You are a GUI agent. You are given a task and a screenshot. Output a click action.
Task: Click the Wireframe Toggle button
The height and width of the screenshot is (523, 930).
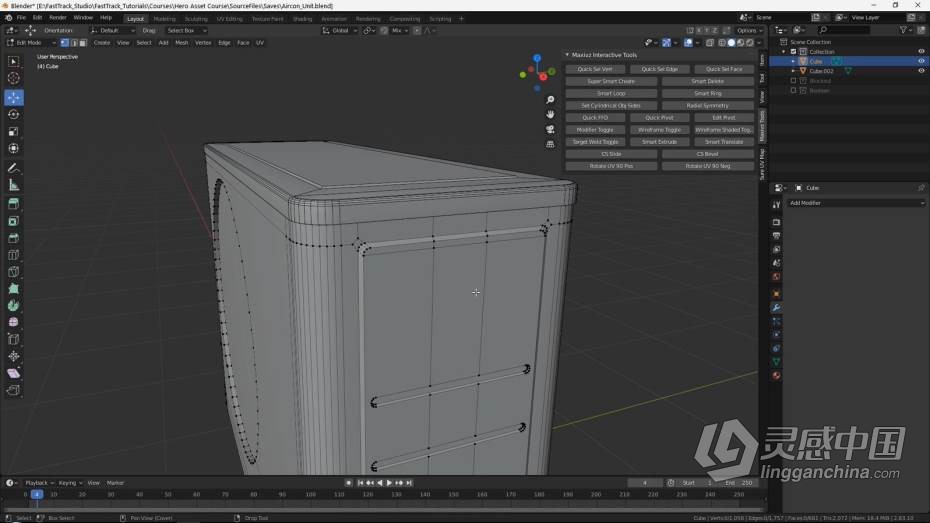point(660,130)
